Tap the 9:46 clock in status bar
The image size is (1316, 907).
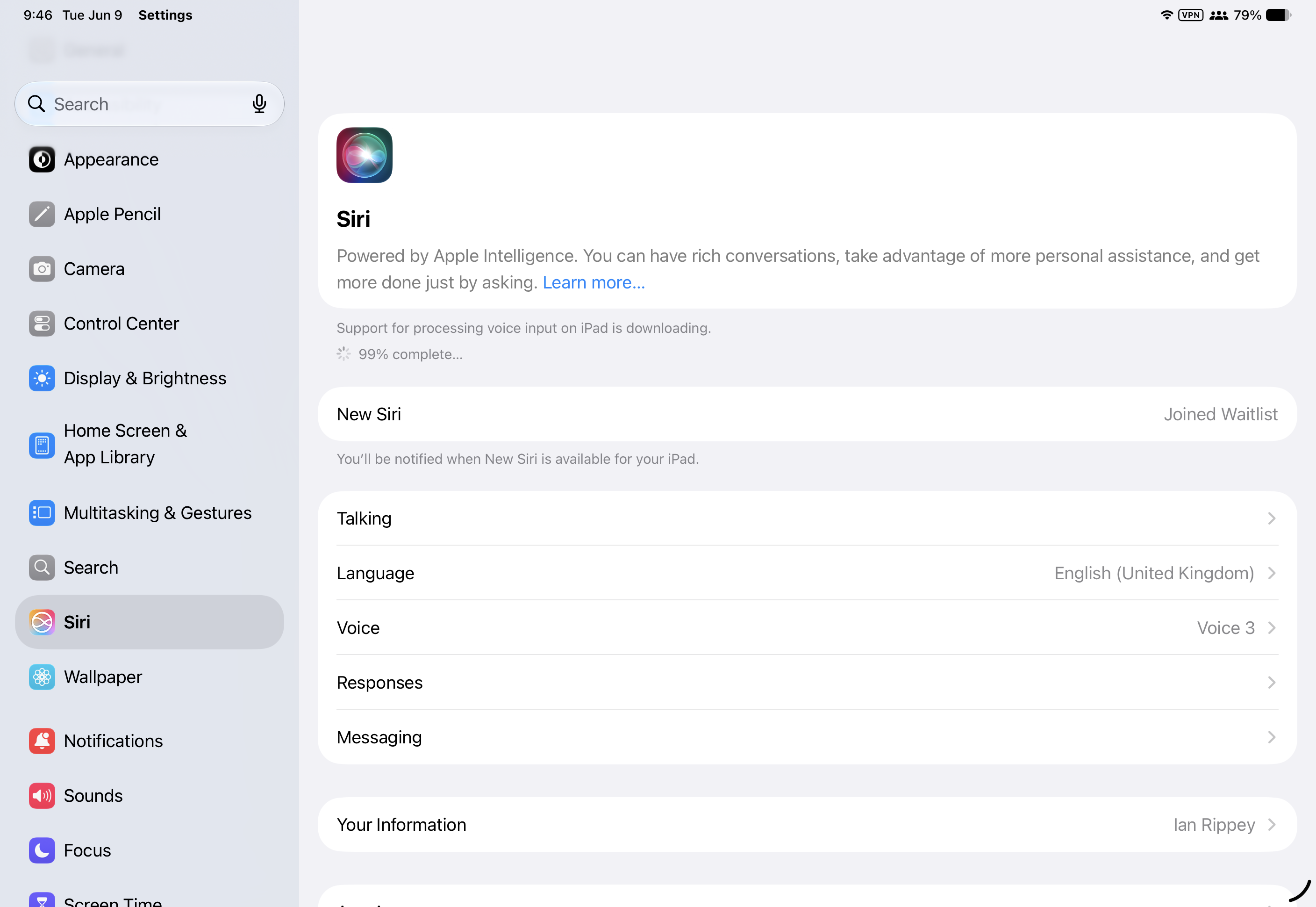38,15
